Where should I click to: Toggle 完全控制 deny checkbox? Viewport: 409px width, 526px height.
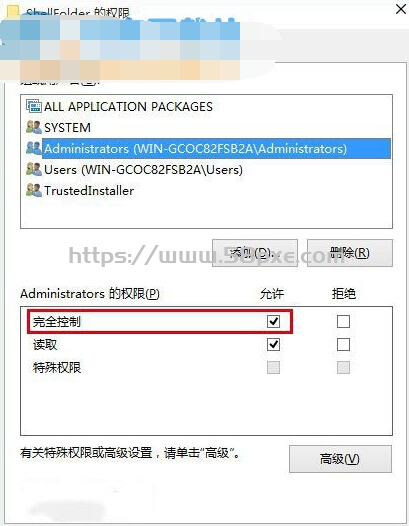pyautogui.click(x=343, y=321)
